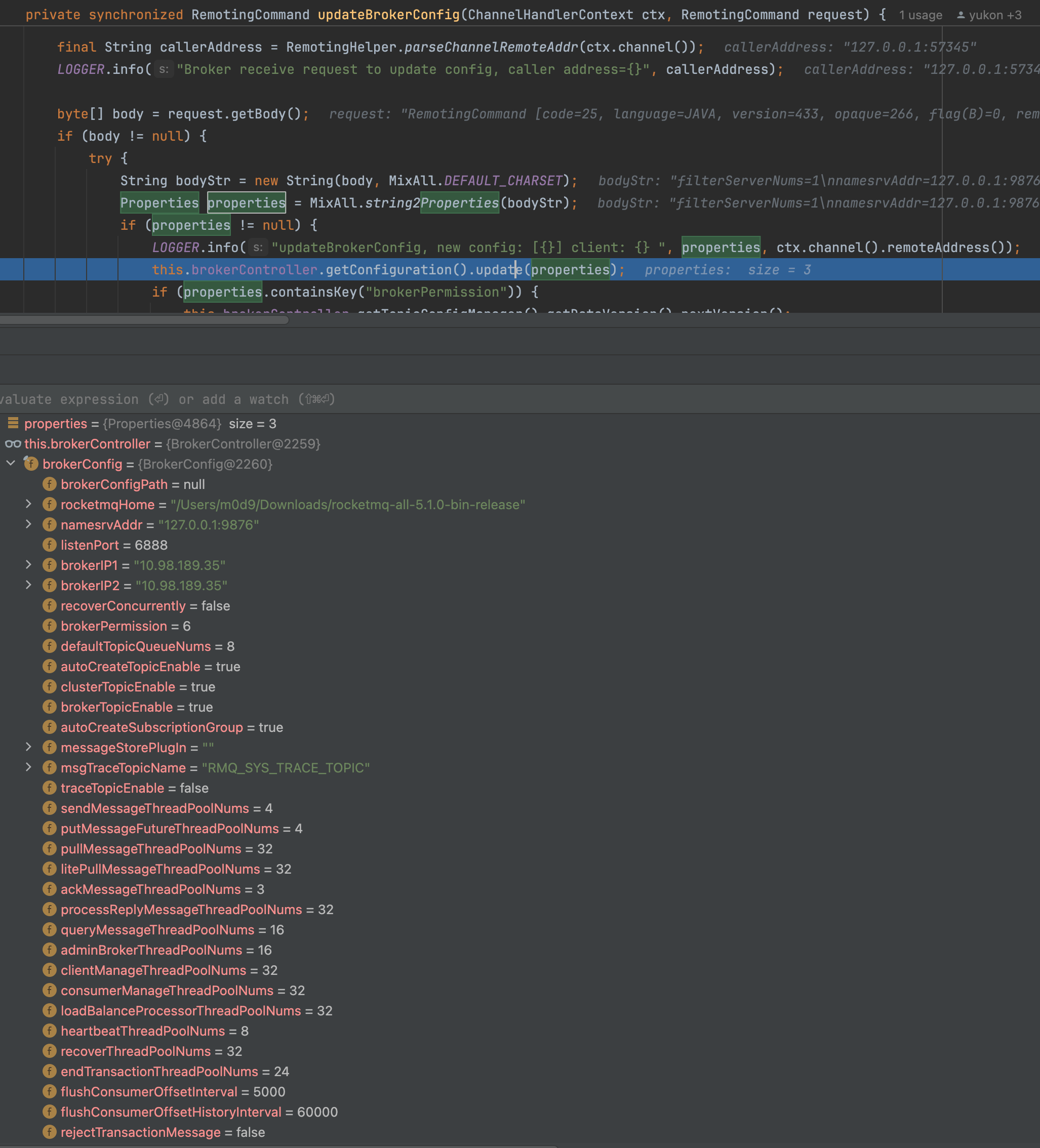The image size is (1040, 1148).
Task: Open the '1 usage' inlay hint
Action: point(921,15)
